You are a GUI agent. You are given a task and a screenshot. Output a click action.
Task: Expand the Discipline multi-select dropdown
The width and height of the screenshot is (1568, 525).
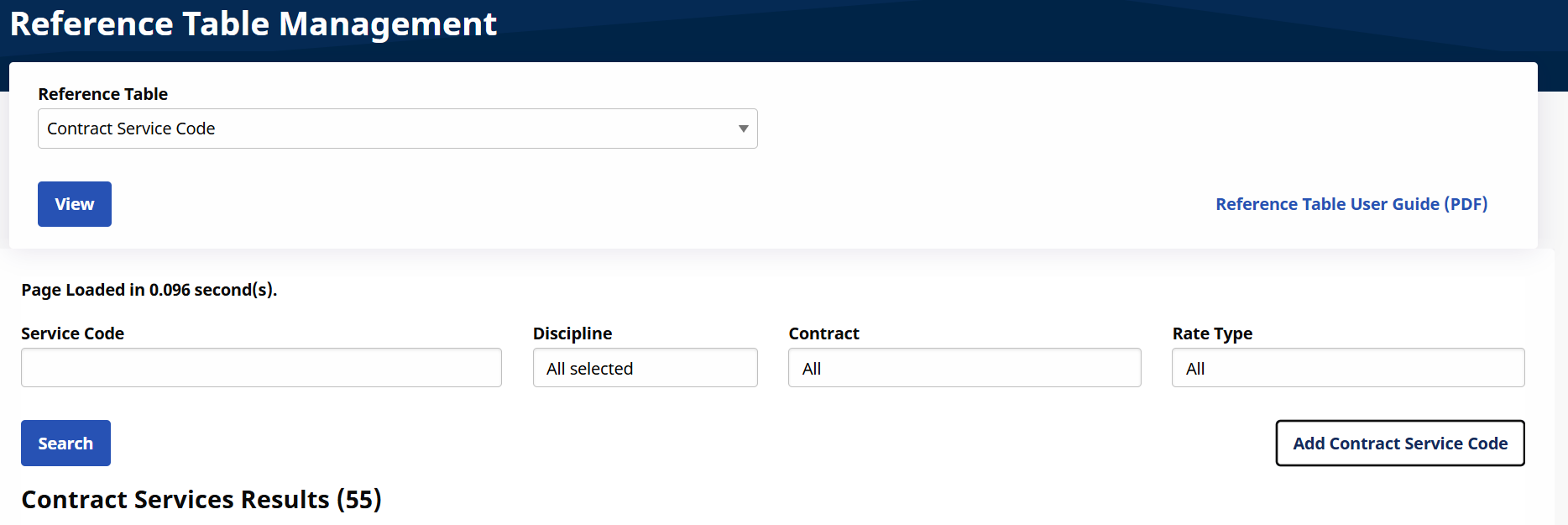click(645, 368)
